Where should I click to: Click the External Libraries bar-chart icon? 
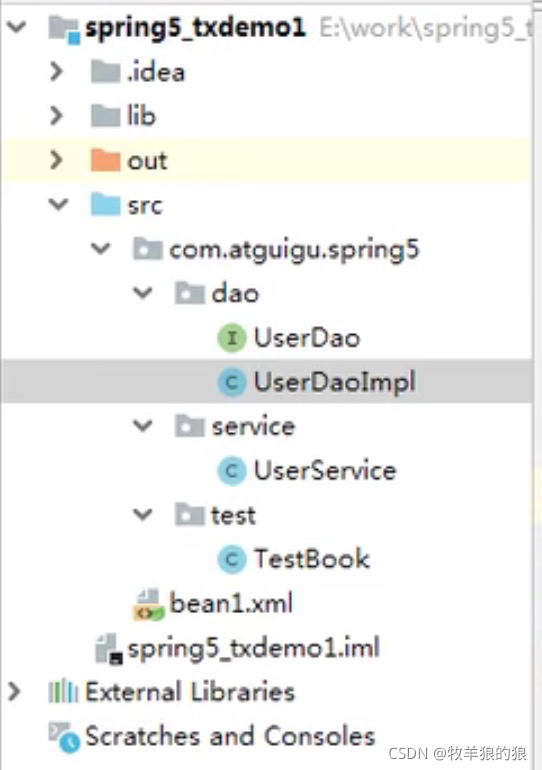coord(63,691)
